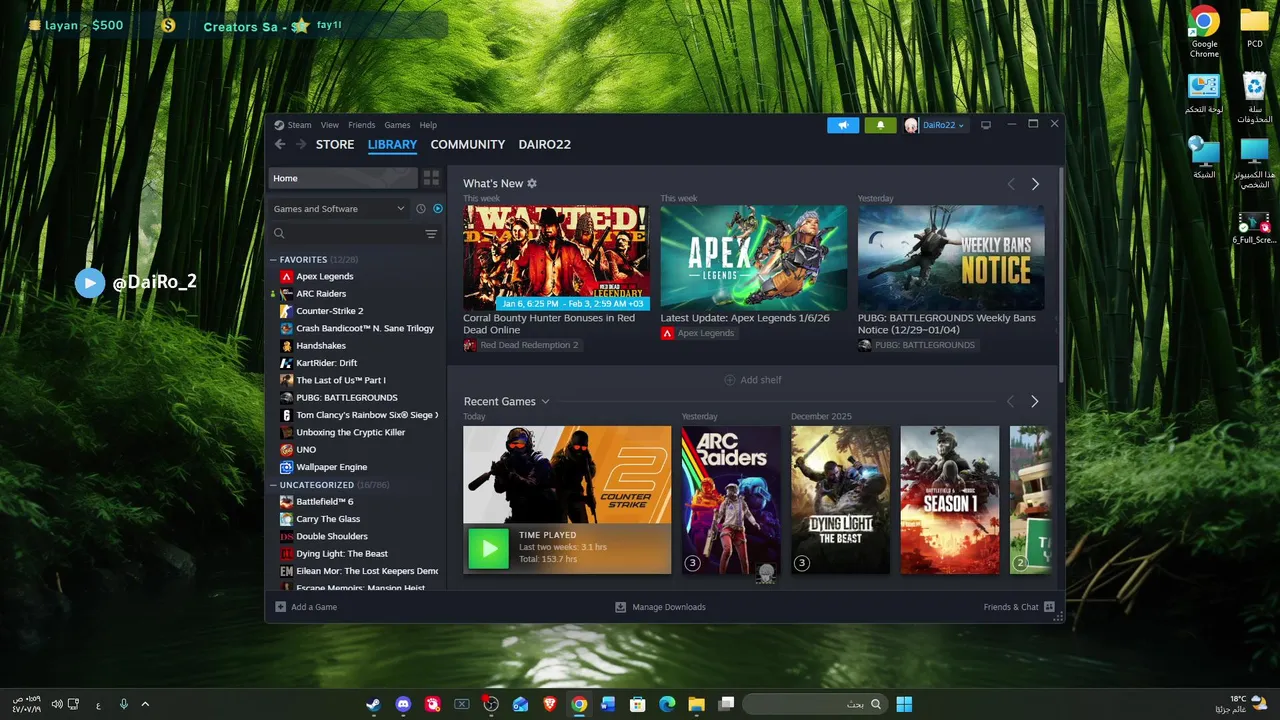
Task: Open the green notifications bell
Action: click(880, 125)
